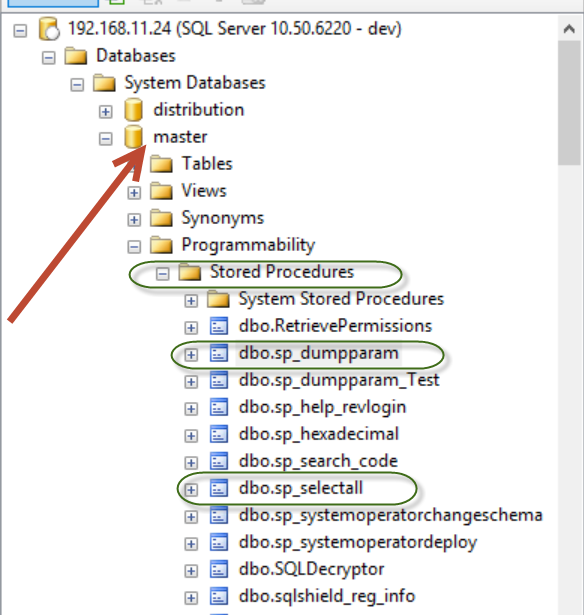Click the server icon for 192.168.11.24

pyautogui.click(x=49, y=29)
